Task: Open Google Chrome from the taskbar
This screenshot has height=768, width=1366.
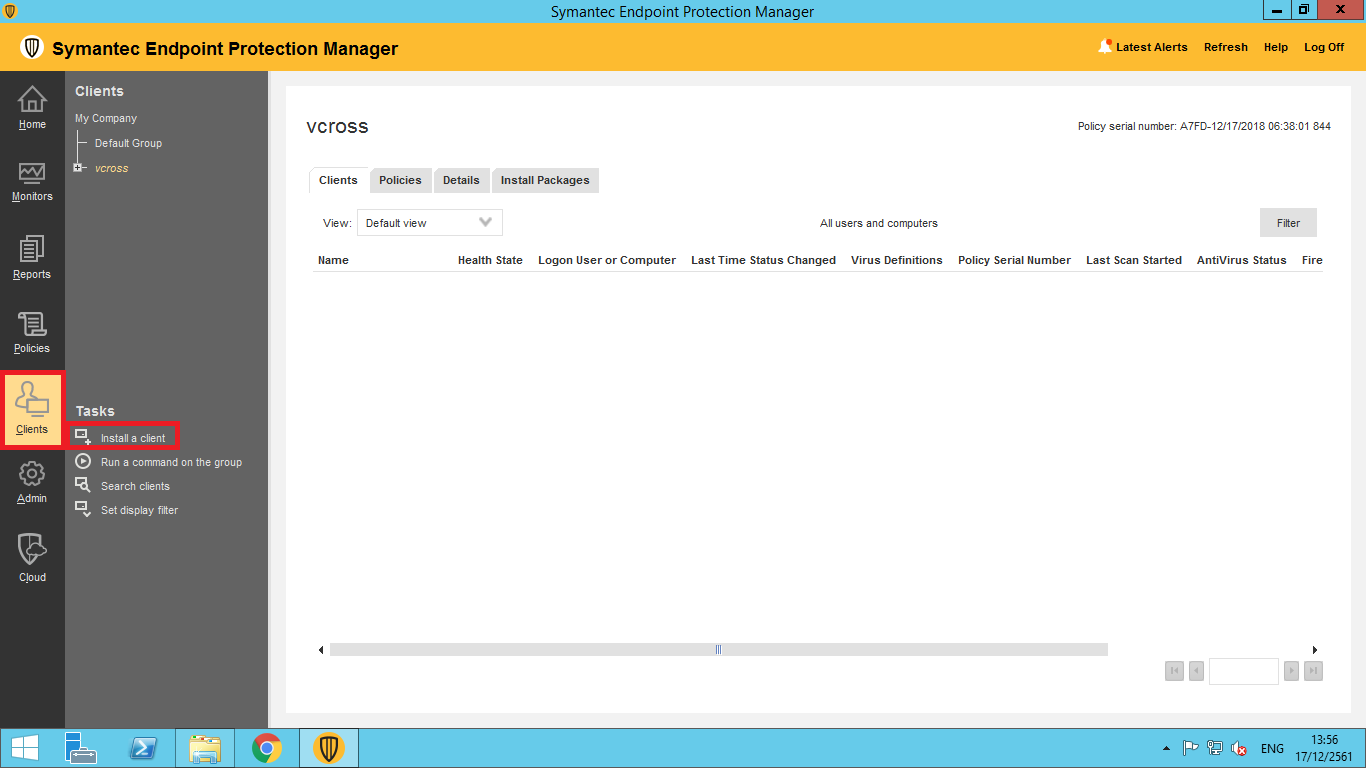Action: tap(267, 748)
